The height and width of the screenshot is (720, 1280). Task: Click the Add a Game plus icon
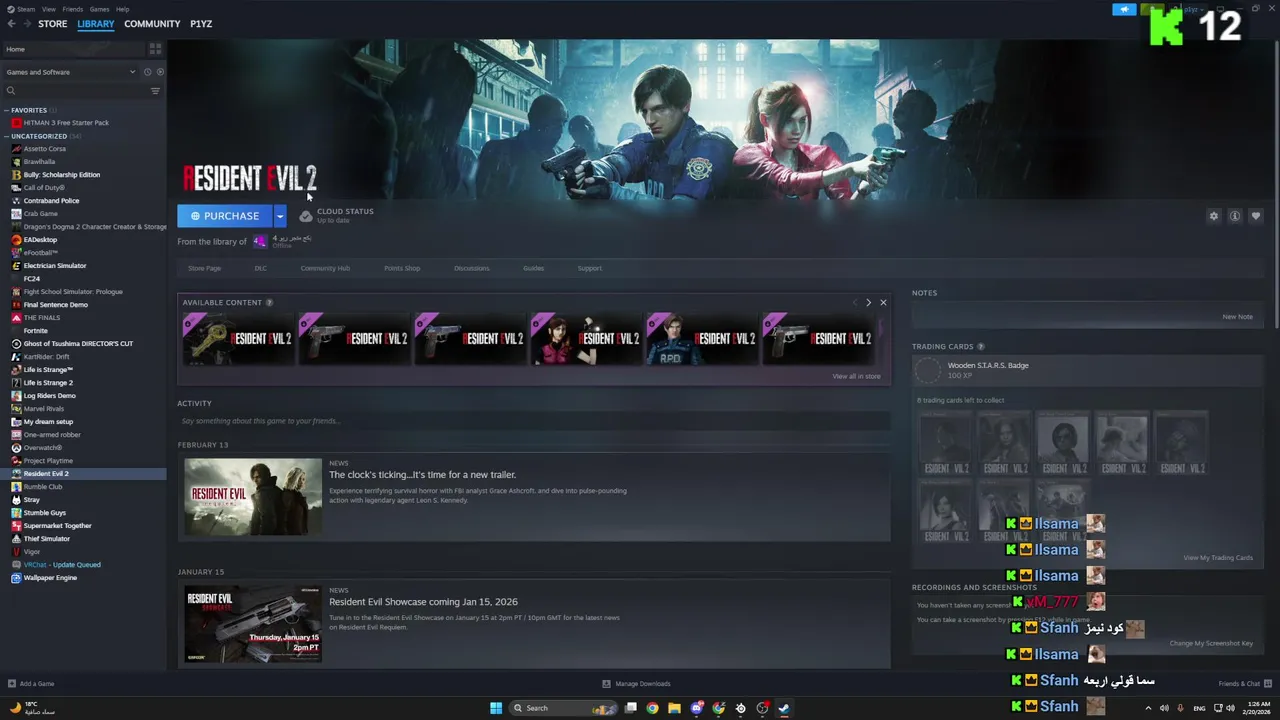coord(12,684)
